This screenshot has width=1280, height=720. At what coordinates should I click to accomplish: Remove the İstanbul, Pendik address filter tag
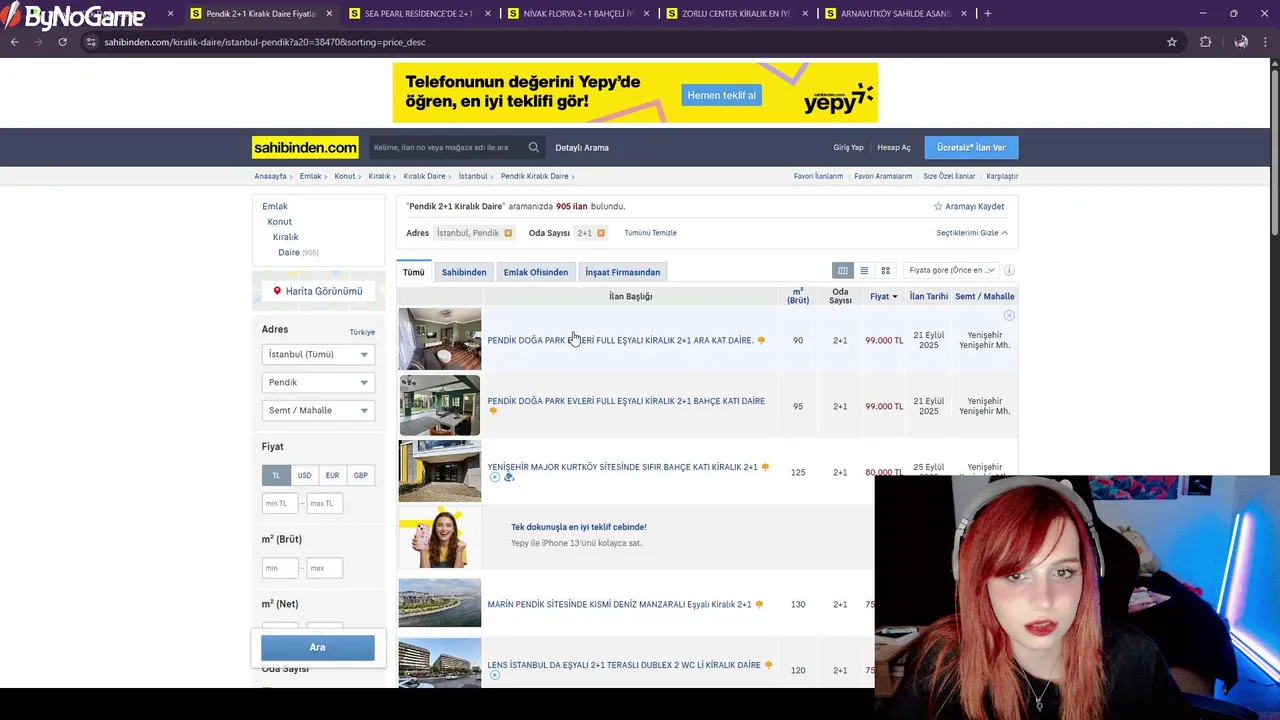[x=508, y=233]
